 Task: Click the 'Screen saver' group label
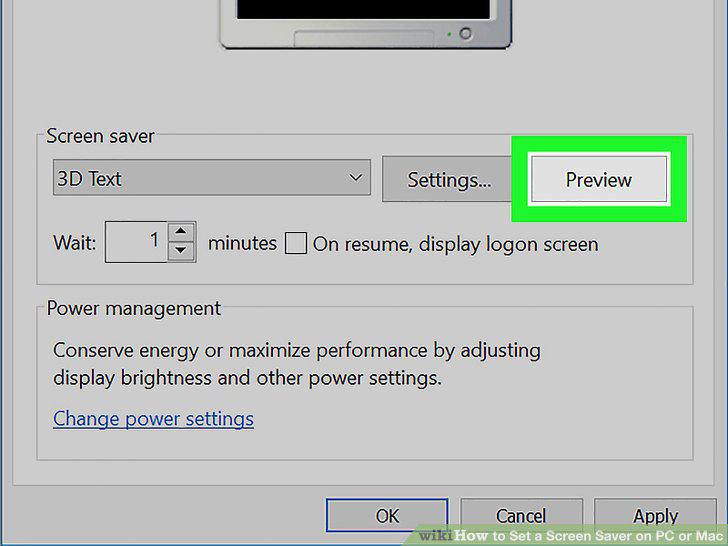(x=100, y=136)
